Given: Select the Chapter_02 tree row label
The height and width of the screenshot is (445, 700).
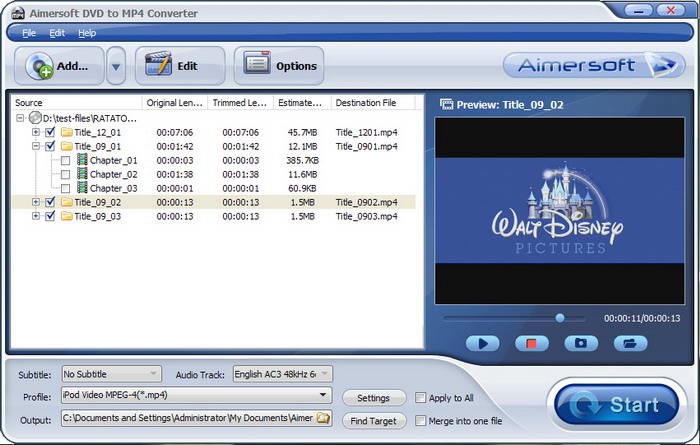Looking at the screenshot, I should [x=114, y=175].
